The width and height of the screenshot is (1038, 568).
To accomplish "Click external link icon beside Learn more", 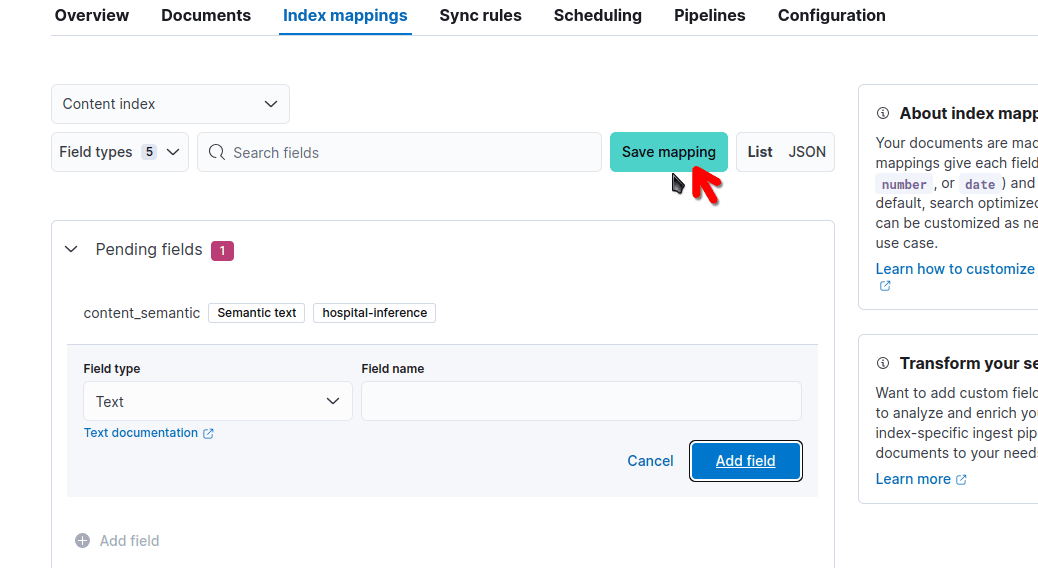I will [x=961, y=480].
